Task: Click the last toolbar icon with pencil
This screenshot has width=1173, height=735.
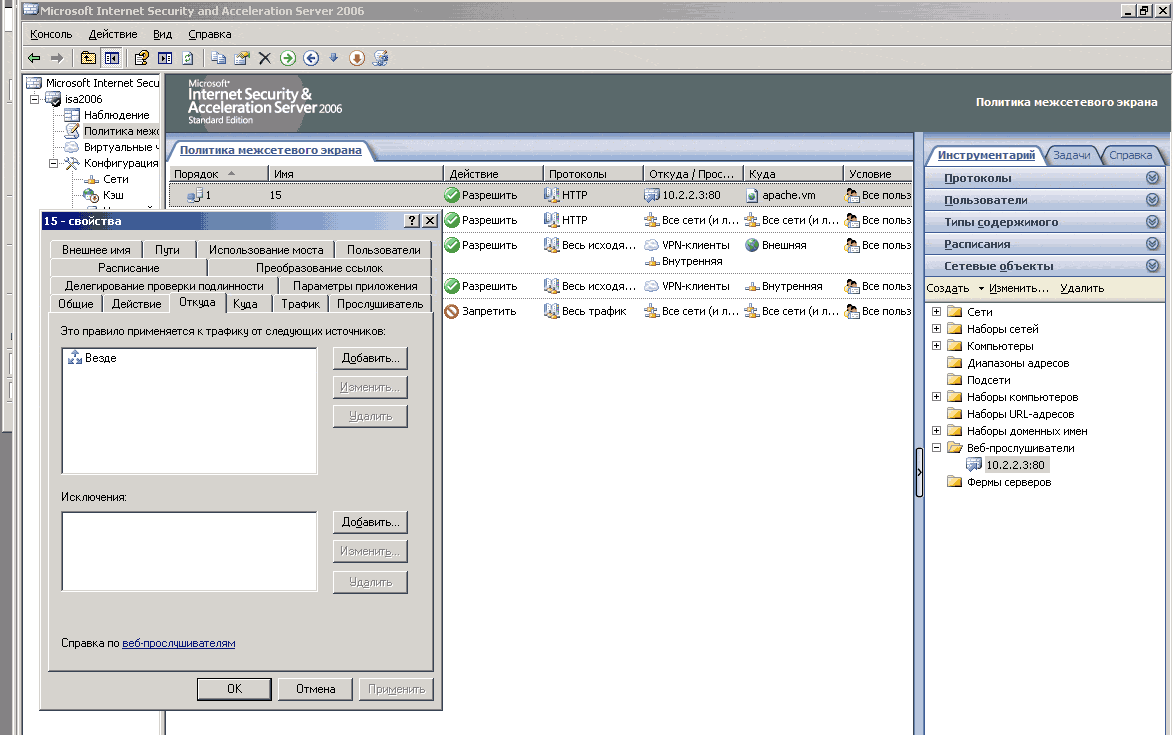Action: (x=380, y=58)
